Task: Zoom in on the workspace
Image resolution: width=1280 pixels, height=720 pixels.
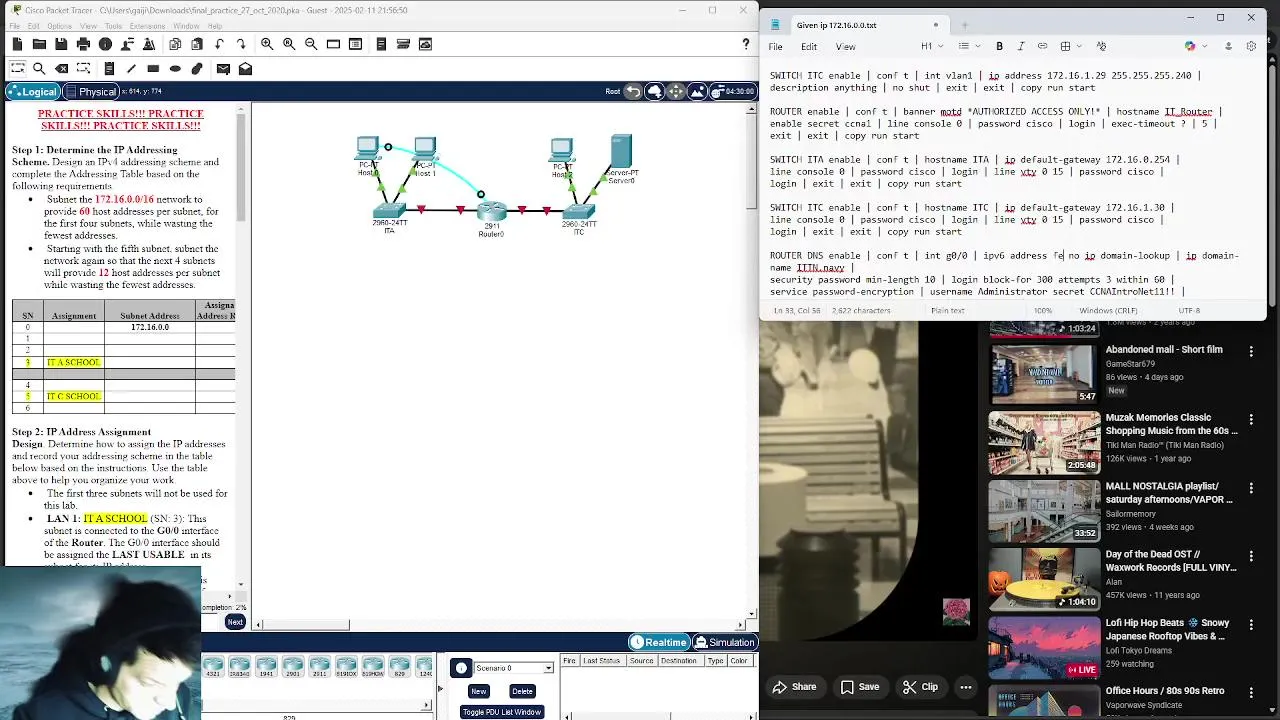Action: 267,44
